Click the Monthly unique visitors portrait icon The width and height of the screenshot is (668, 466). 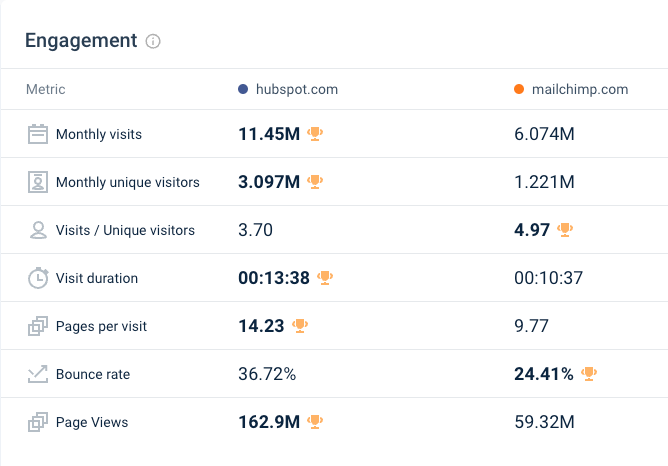coord(38,182)
